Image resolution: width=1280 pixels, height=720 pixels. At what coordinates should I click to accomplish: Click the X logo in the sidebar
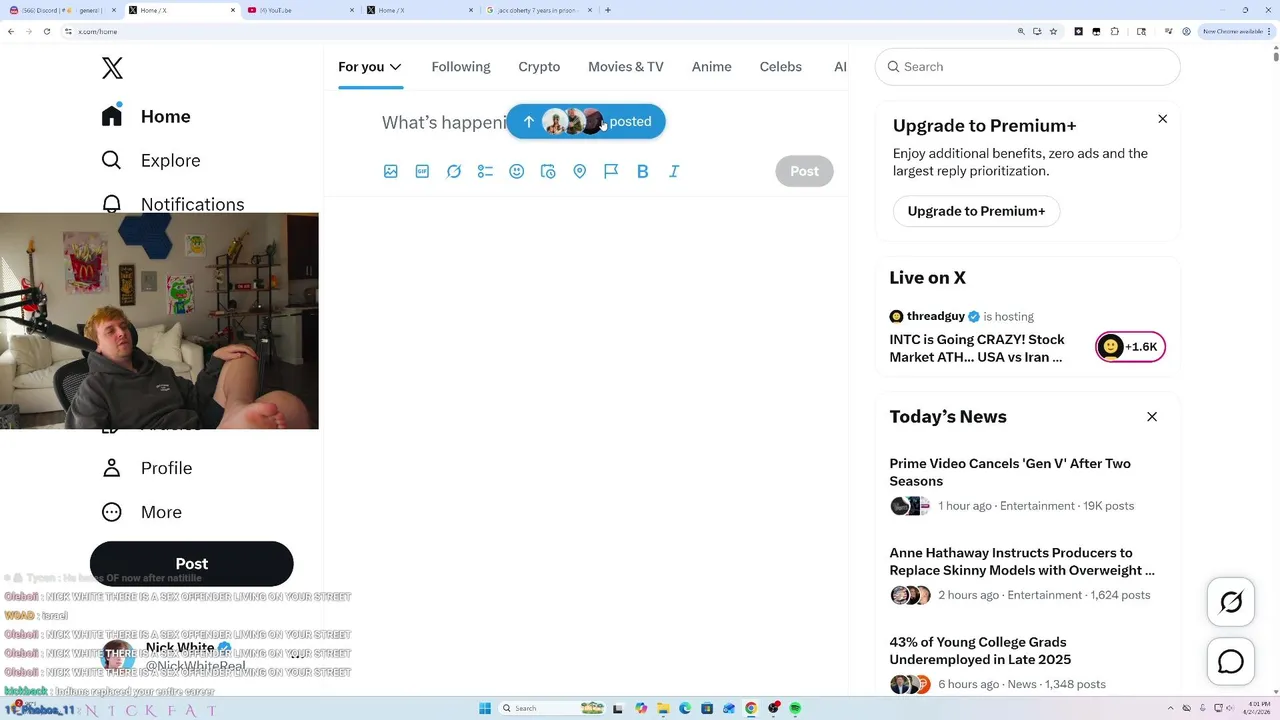pyautogui.click(x=112, y=68)
